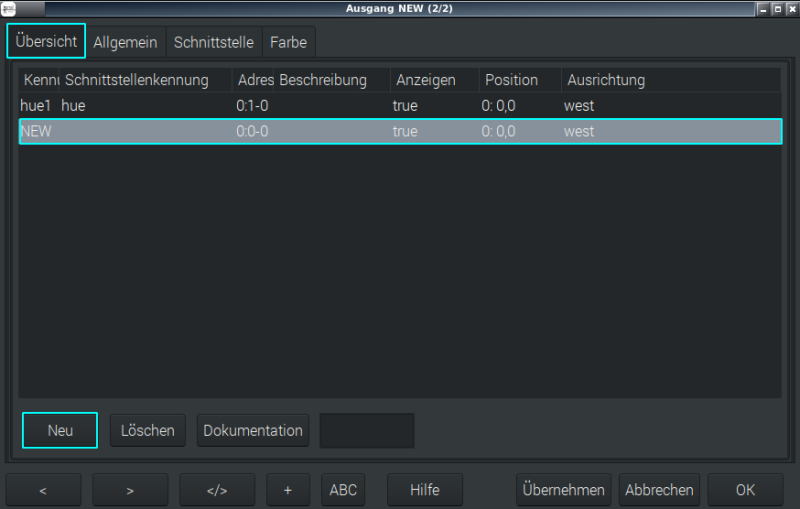Open Dokumentation
This screenshot has width=800, height=509.
[253, 430]
